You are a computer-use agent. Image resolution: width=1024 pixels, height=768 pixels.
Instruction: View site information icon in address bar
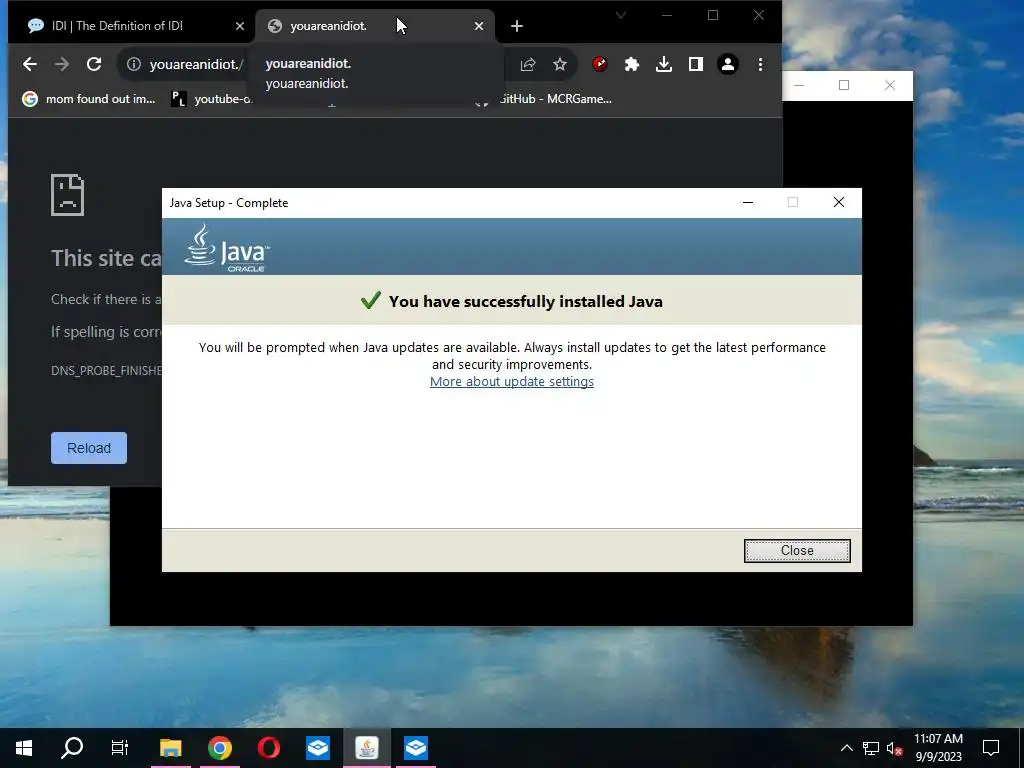tap(134, 64)
